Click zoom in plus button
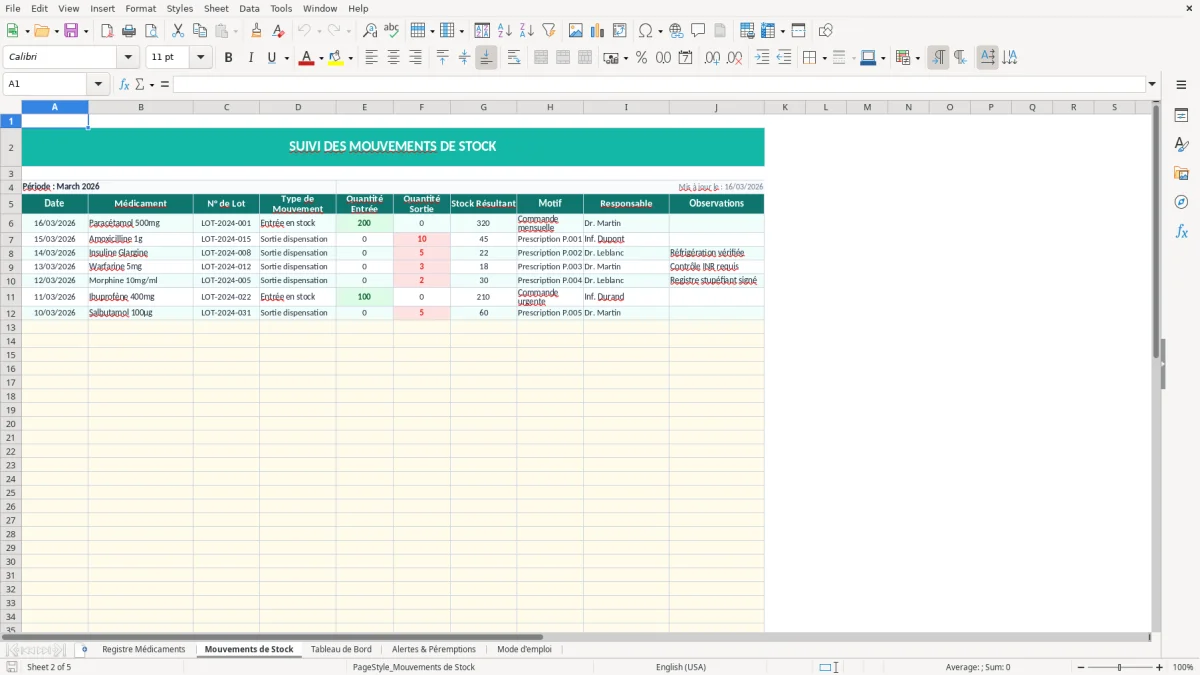Viewport: 1200px width, 675px height. click(1159, 667)
